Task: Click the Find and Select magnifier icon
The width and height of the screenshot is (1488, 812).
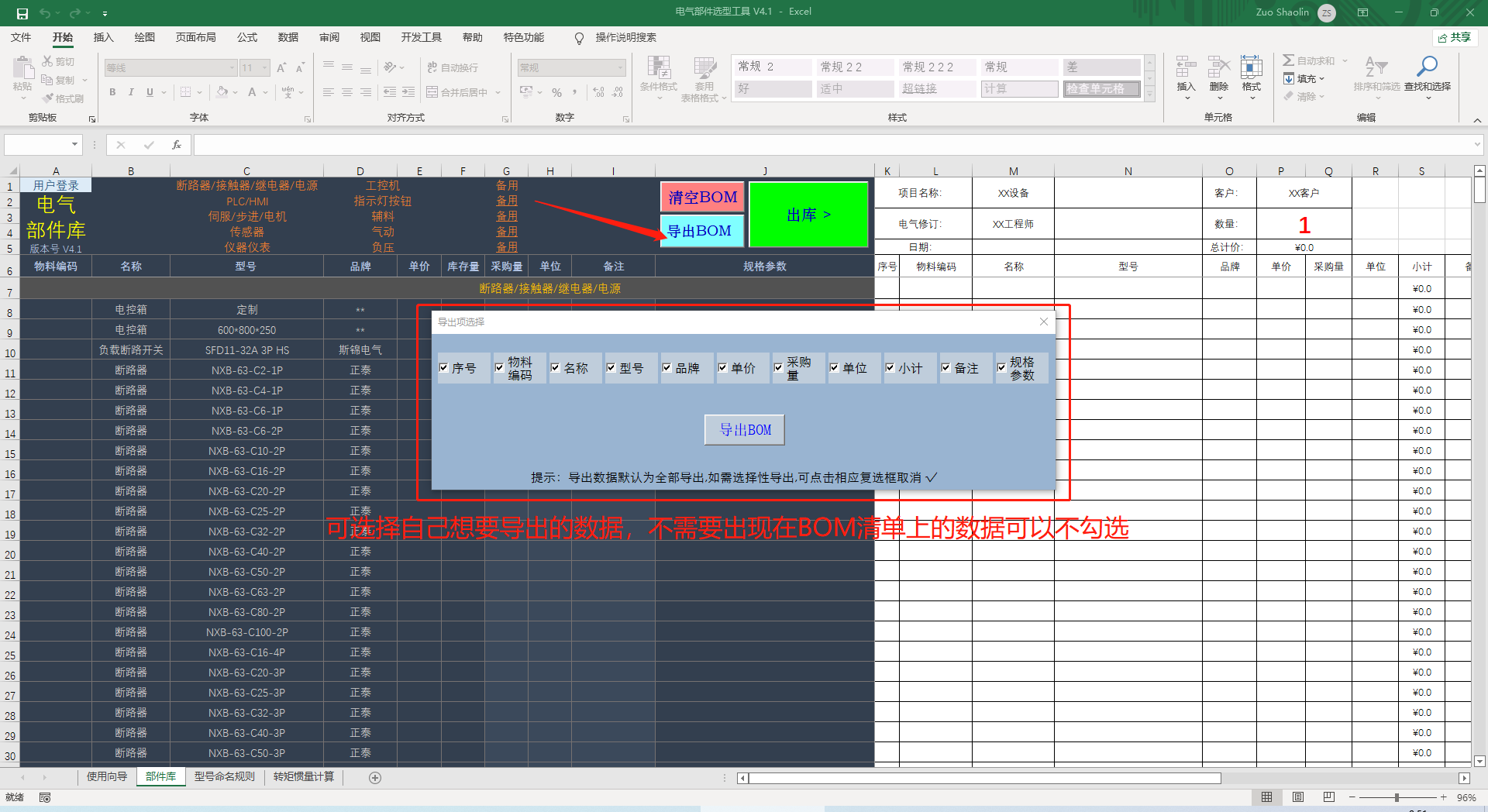Action: click(1427, 67)
